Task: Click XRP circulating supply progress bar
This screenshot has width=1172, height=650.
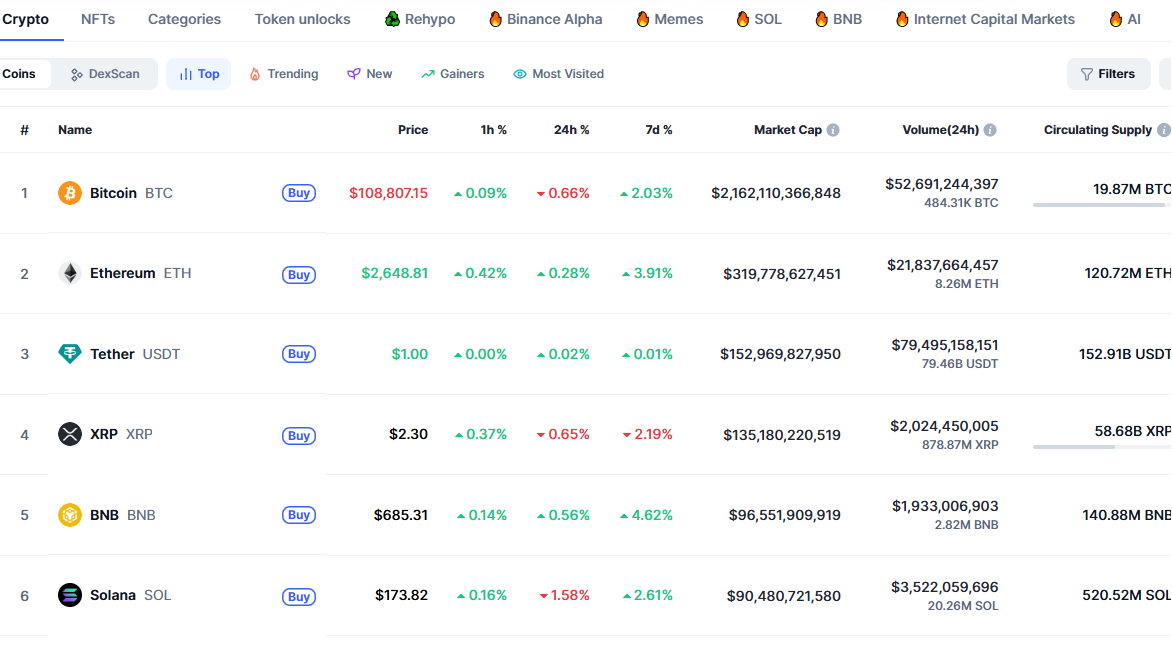Action: [x=1102, y=447]
